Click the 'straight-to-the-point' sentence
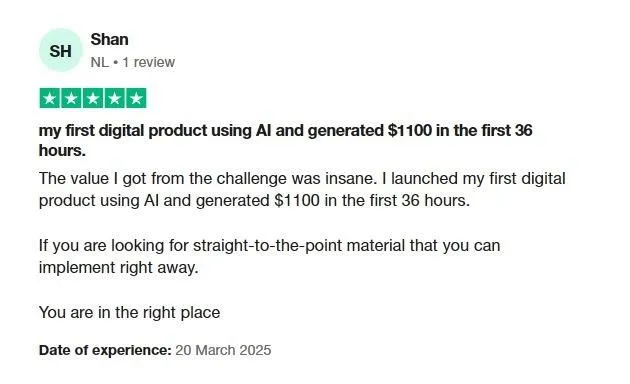This screenshot has width=630, height=384. pos(269,256)
